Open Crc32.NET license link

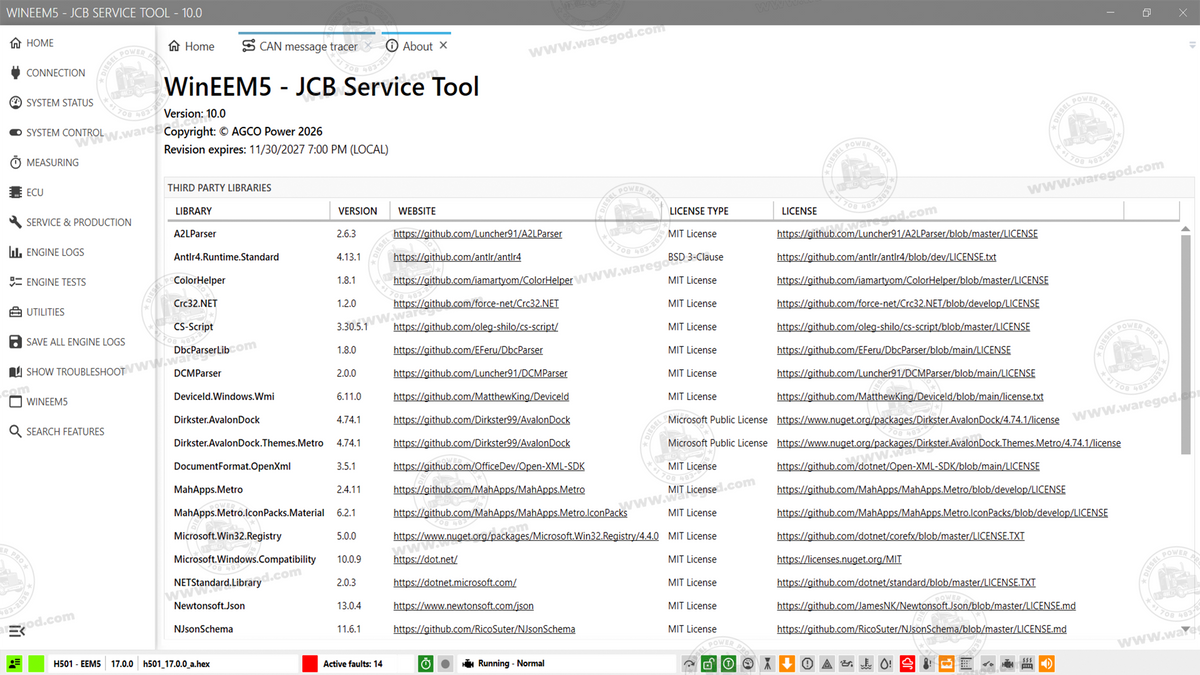[908, 304]
